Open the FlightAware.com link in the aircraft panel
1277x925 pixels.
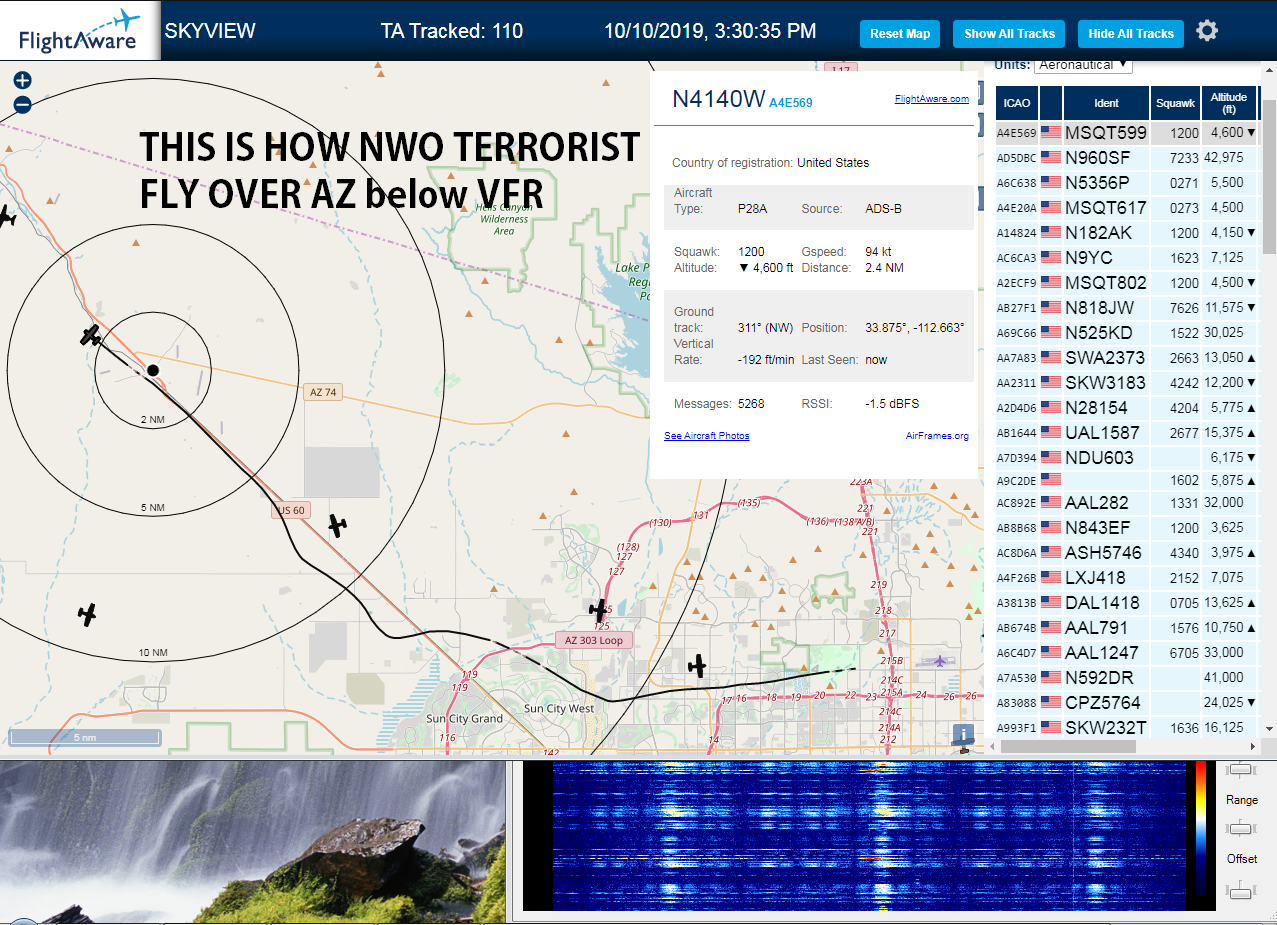click(932, 99)
